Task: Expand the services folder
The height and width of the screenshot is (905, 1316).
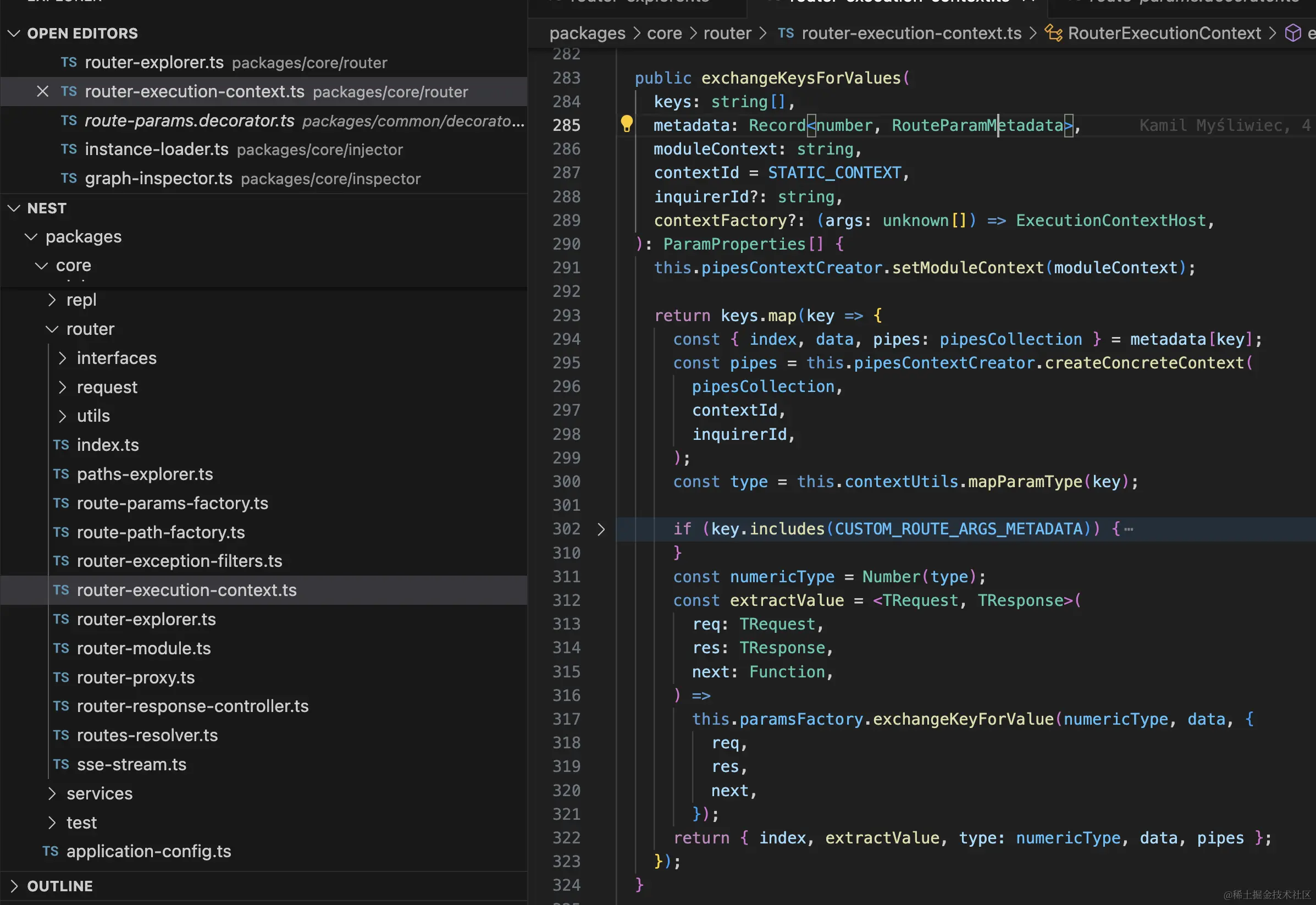Action: tap(52, 793)
